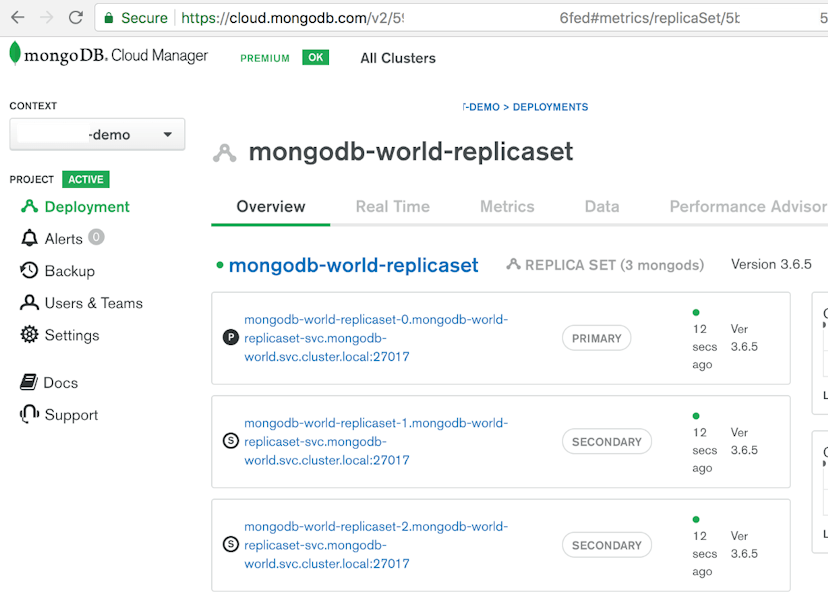
Task: Open Settings in the sidebar
Action: coord(72,335)
